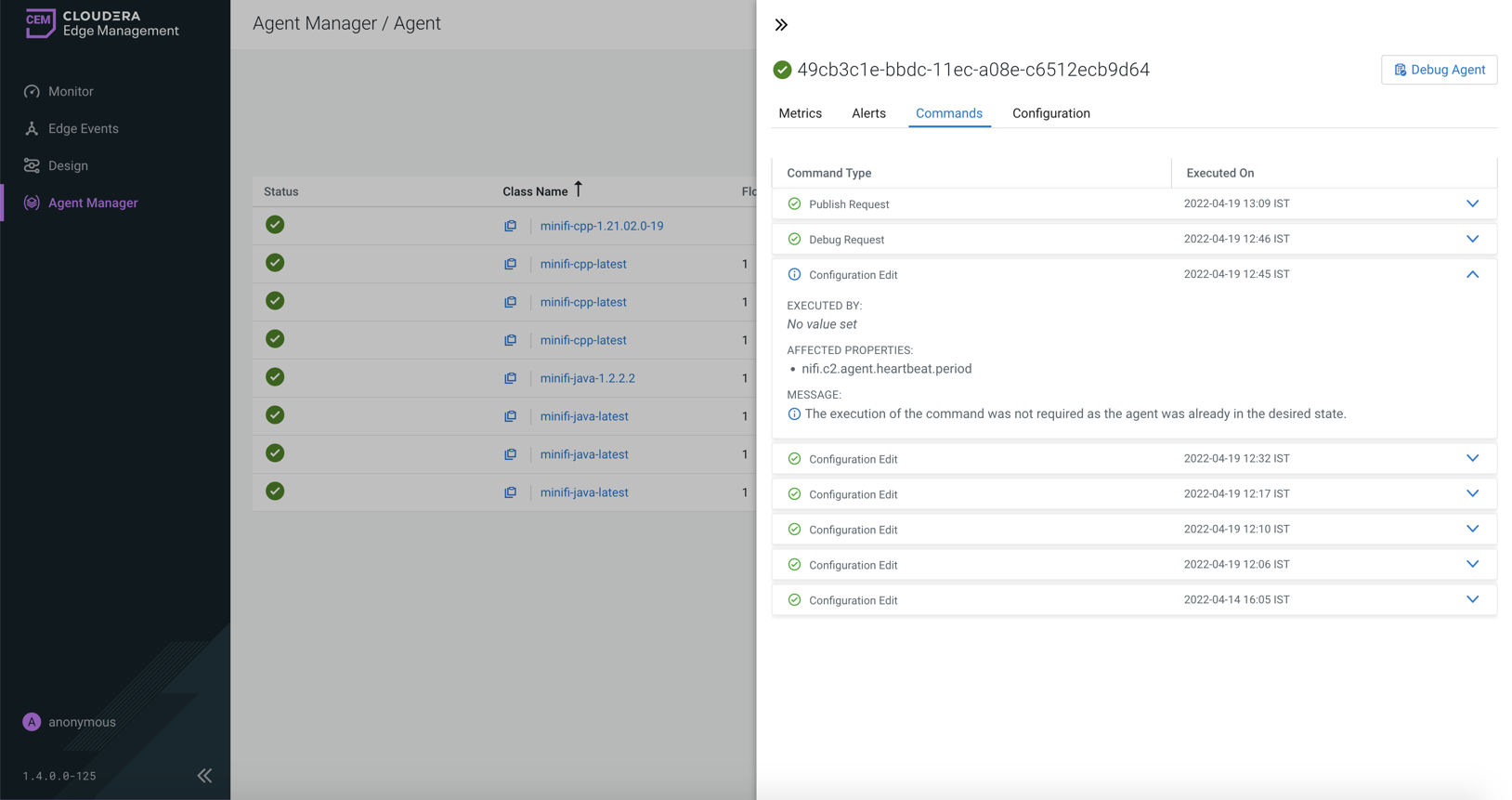The height and width of the screenshot is (800, 1512).
Task: Expand the Configuration Edit from 2022-04-14 16:05
Action: [x=1472, y=599]
